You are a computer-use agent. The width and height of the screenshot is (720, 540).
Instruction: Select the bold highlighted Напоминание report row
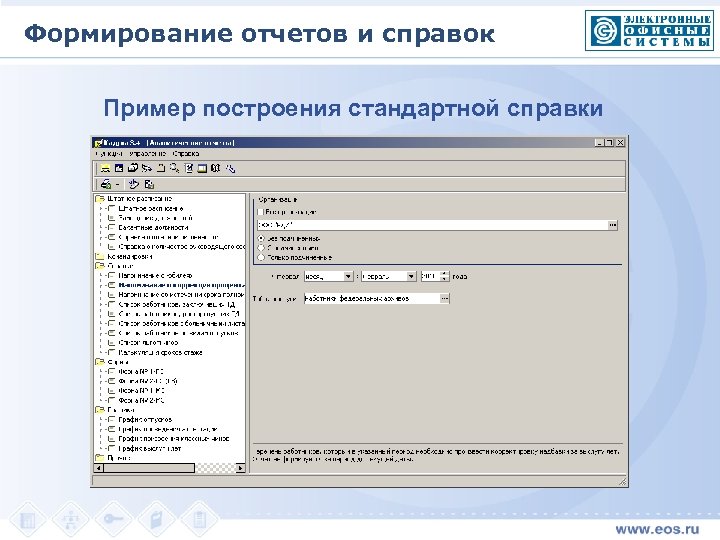181,285
